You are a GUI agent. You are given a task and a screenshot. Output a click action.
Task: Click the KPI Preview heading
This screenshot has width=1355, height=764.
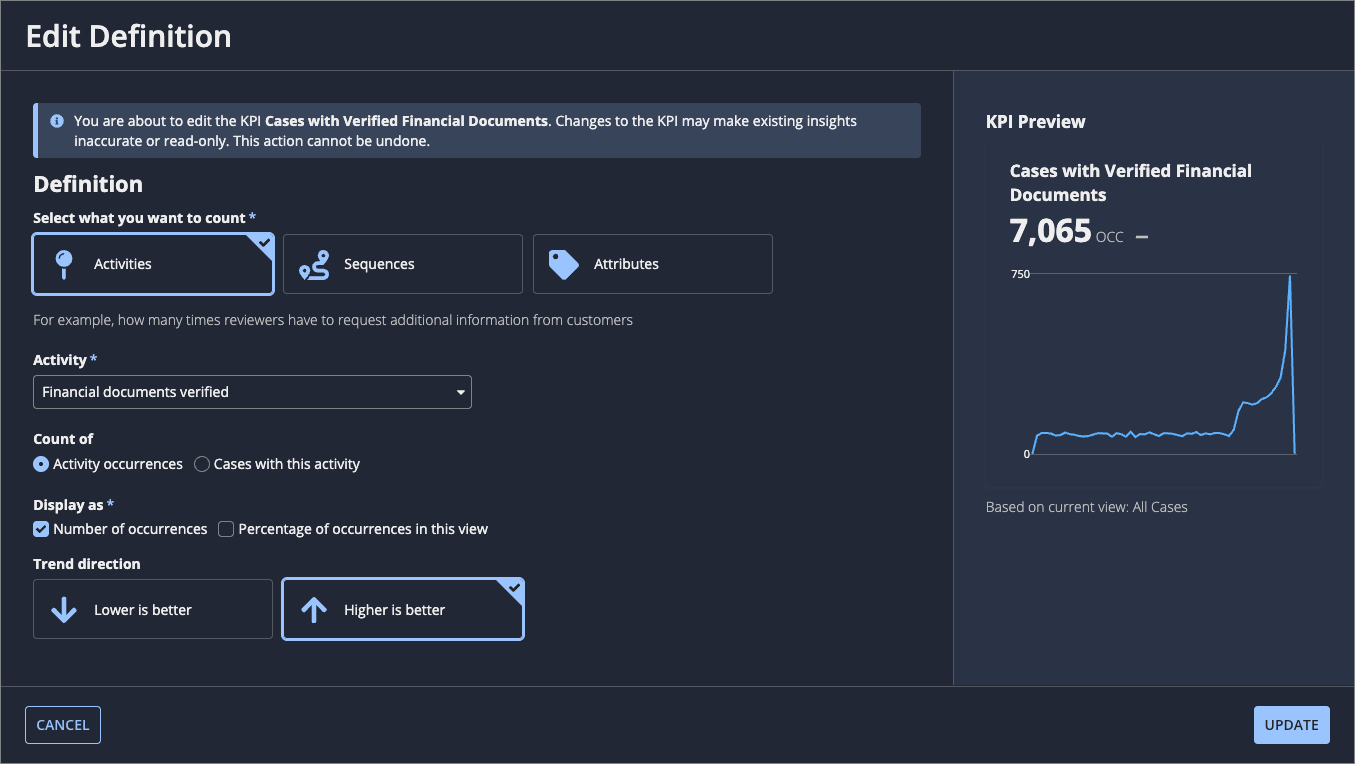pyautogui.click(x=1035, y=121)
